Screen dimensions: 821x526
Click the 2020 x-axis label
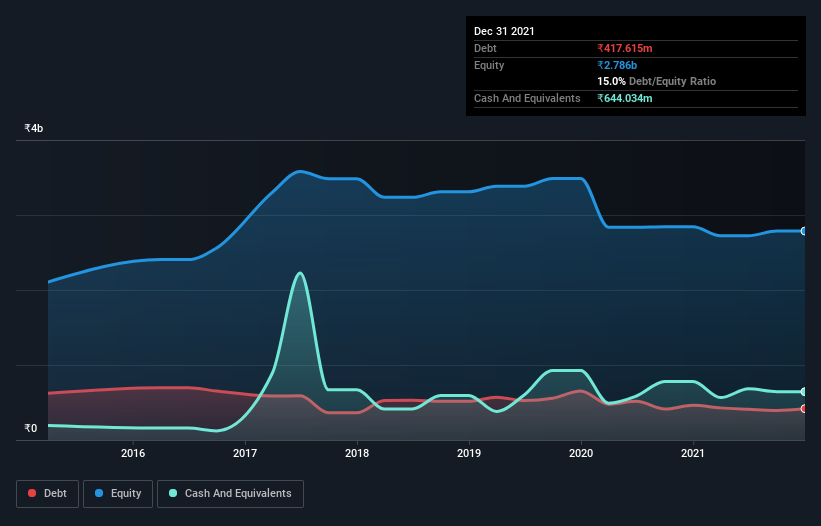tap(581, 453)
